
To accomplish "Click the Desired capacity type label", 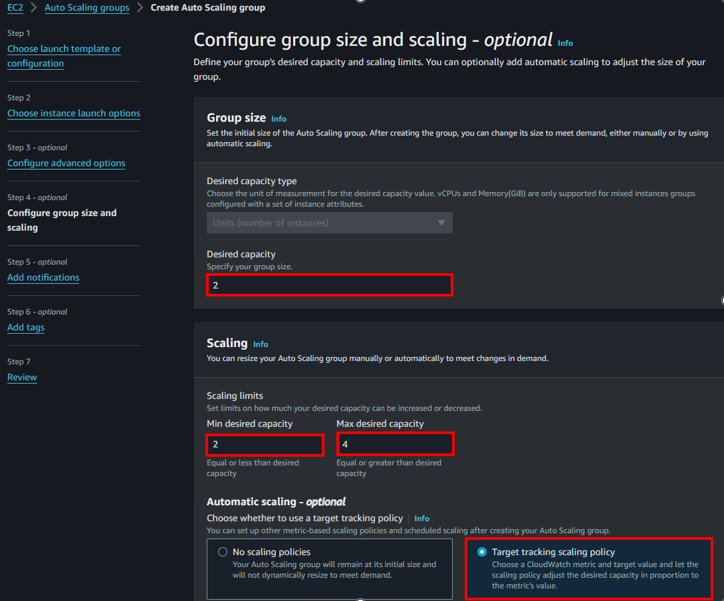I will coord(252,181).
